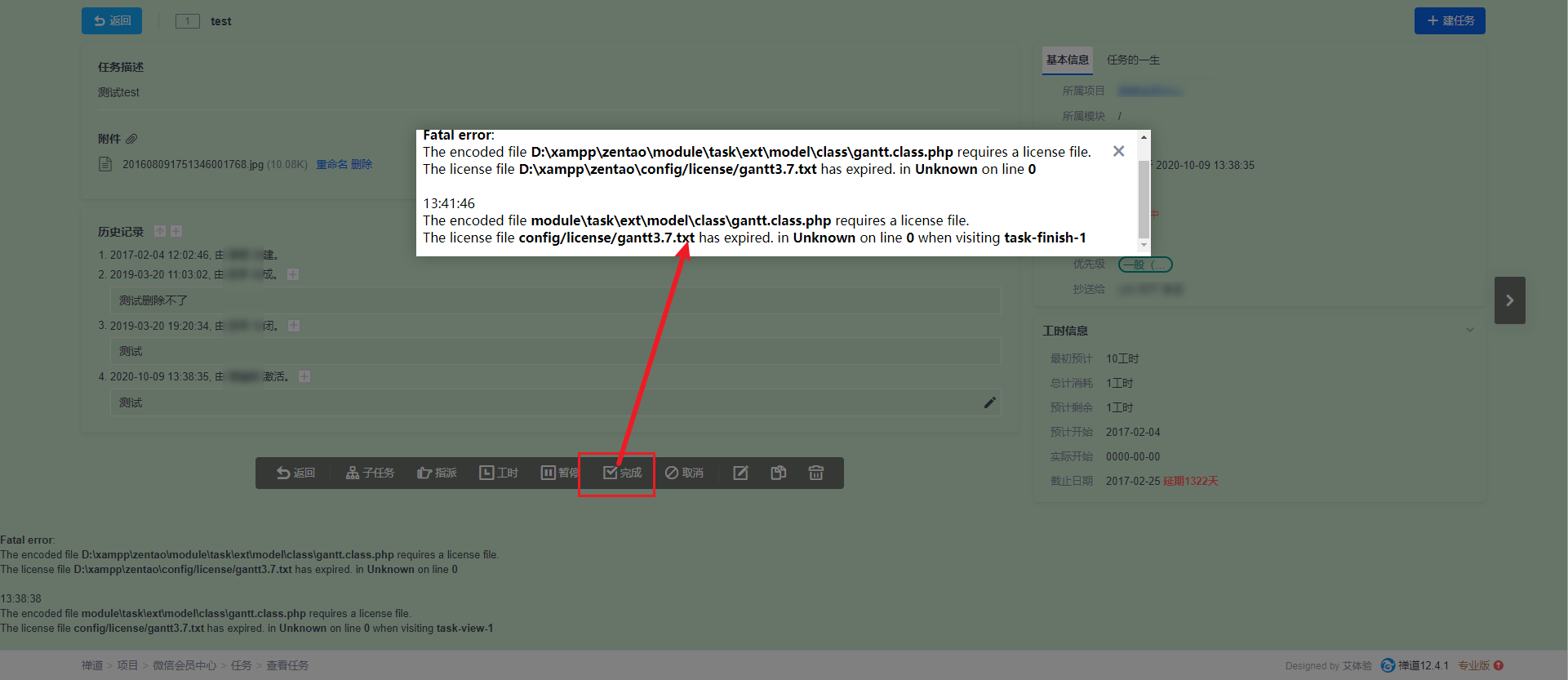Viewport: 1568px width, 680px height.
Task: Click the 建任务 create task button
Action: (1450, 20)
